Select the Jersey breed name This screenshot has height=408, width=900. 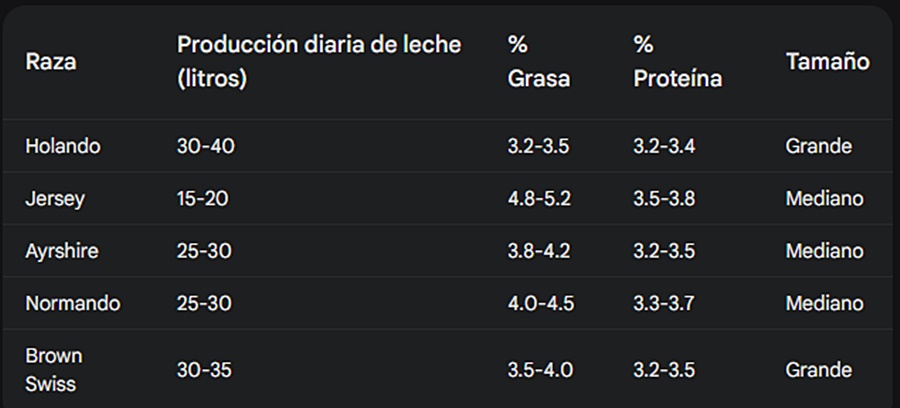(x=55, y=199)
